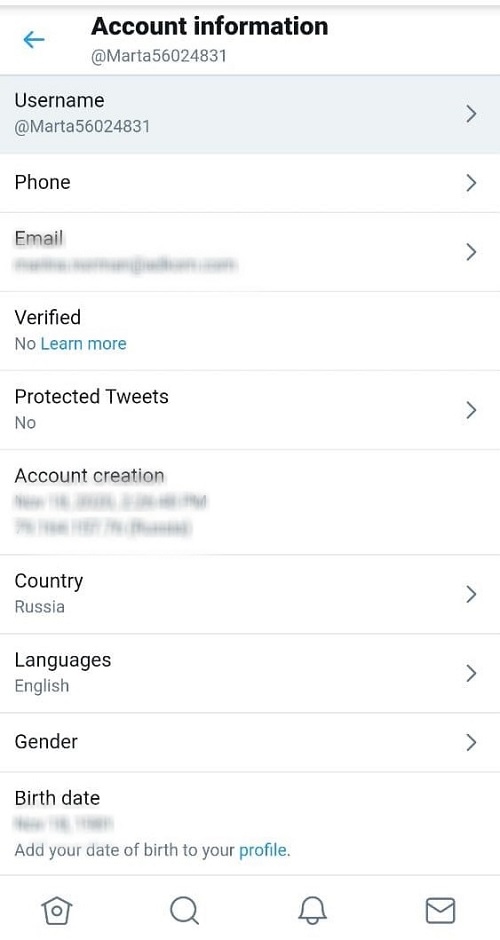Go back using the left arrow icon
This screenshot has height=940, width=500.
pyautogui.click(x=34, y=40)
